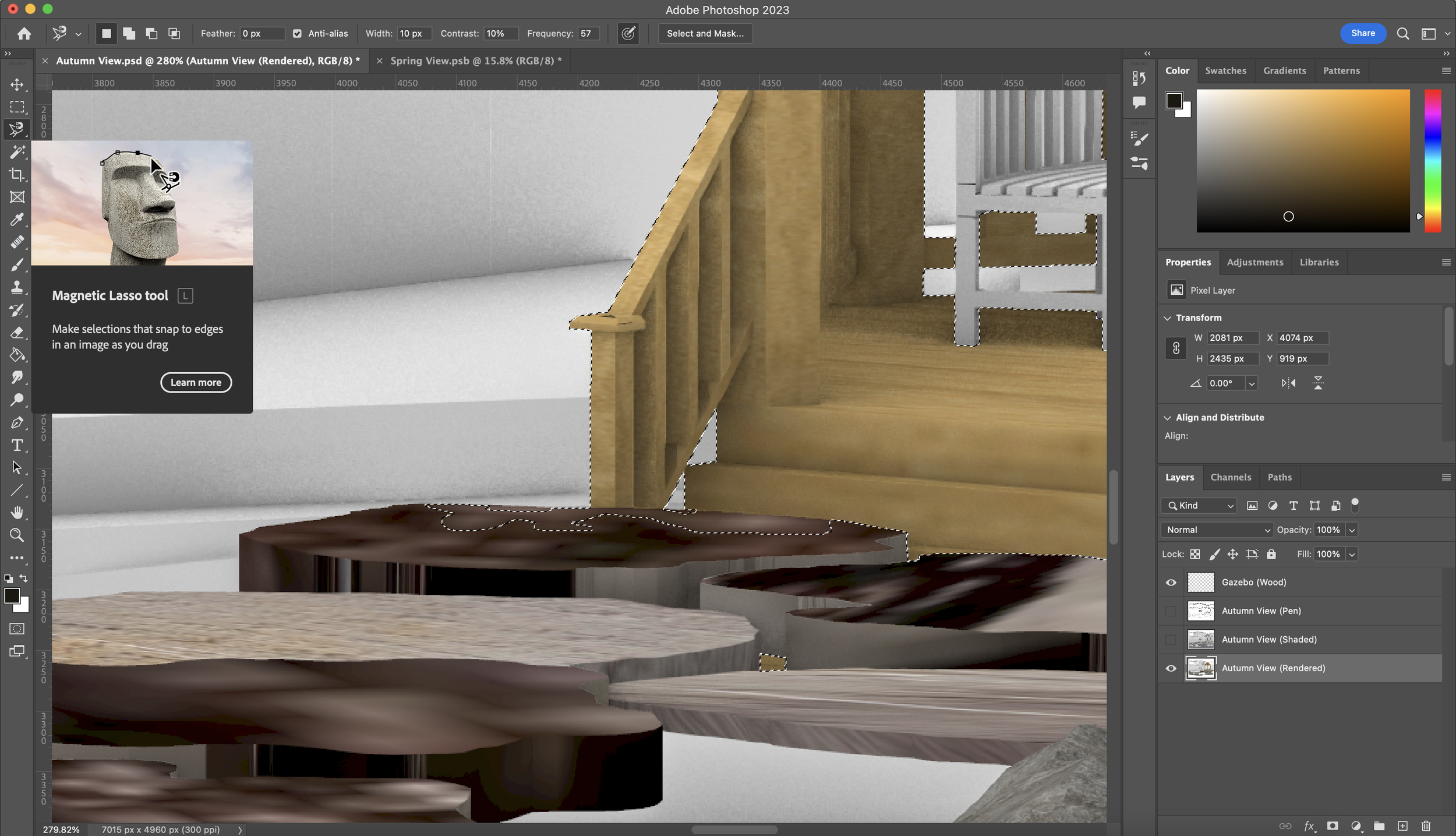Click foreground color swatch in Color panel
1456x836 pixels.
[x=1174, y=101]
